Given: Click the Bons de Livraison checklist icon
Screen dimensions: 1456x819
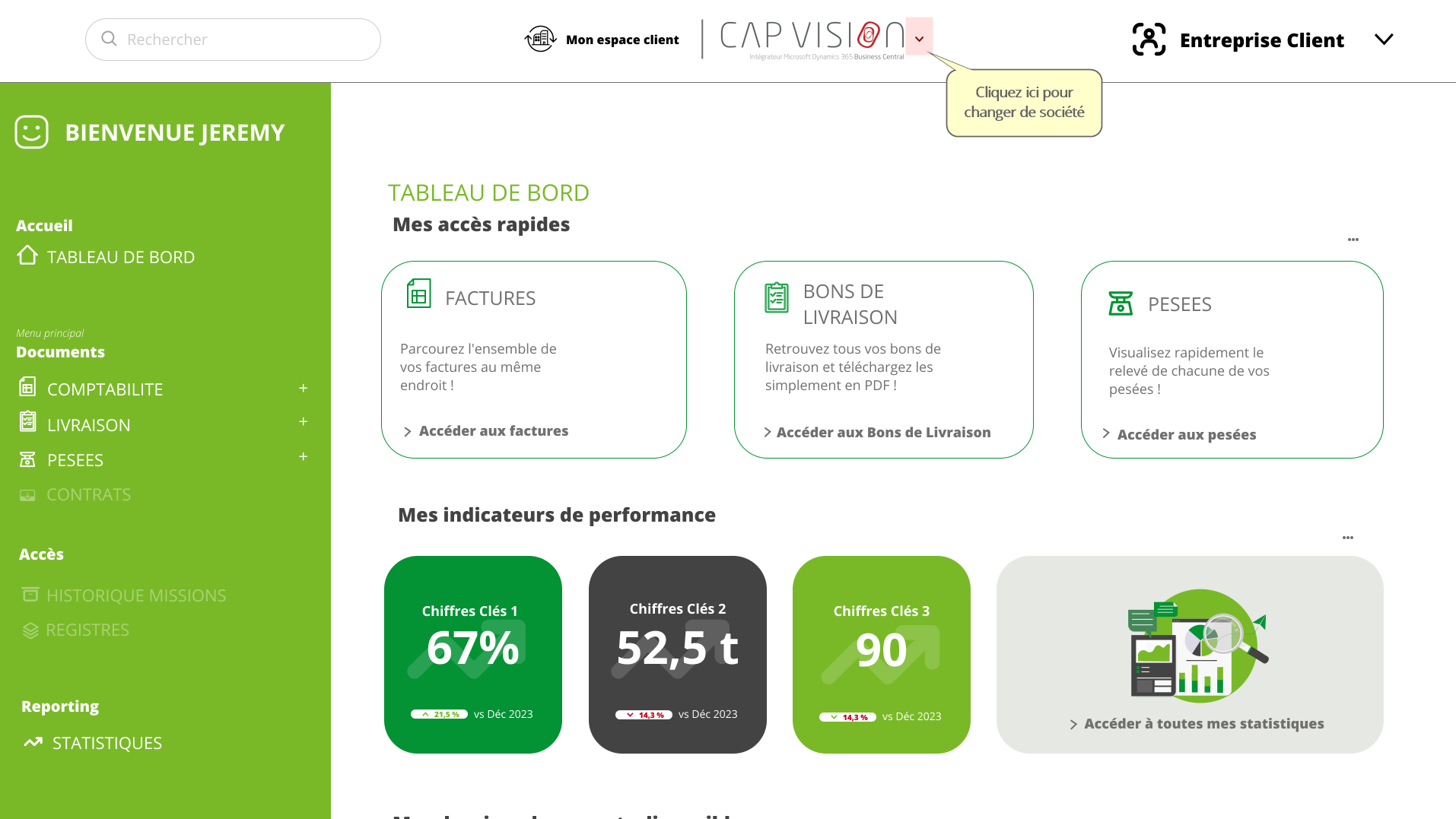Looking at the screenshot, I should [776, 297].
